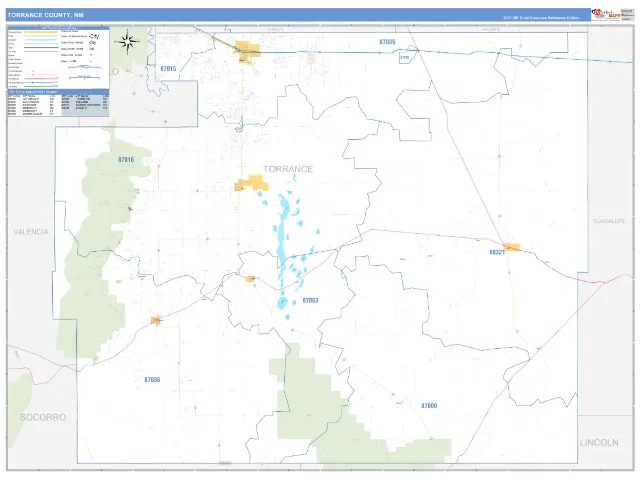Click the upper scale bar in the legend
This screenshot has height=480, width=640.
tap(84, 67)
